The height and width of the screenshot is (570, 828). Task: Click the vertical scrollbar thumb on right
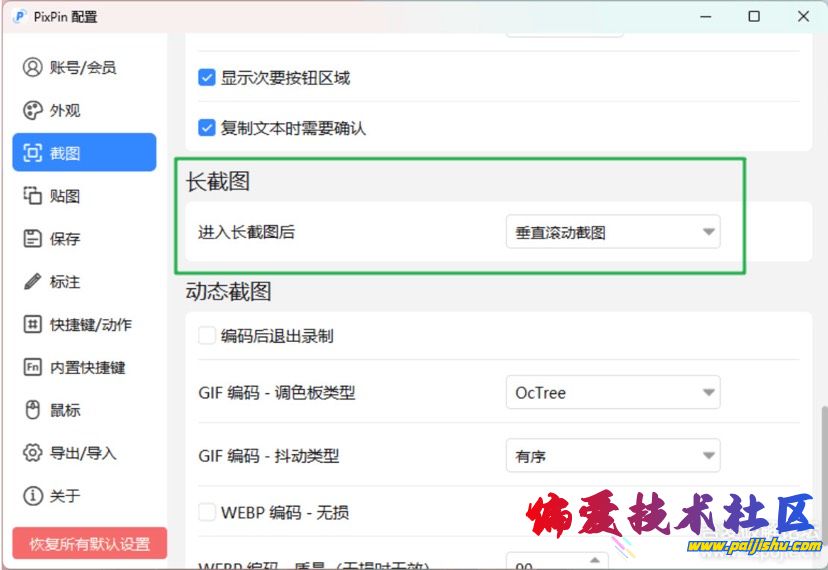click(822, 460)
